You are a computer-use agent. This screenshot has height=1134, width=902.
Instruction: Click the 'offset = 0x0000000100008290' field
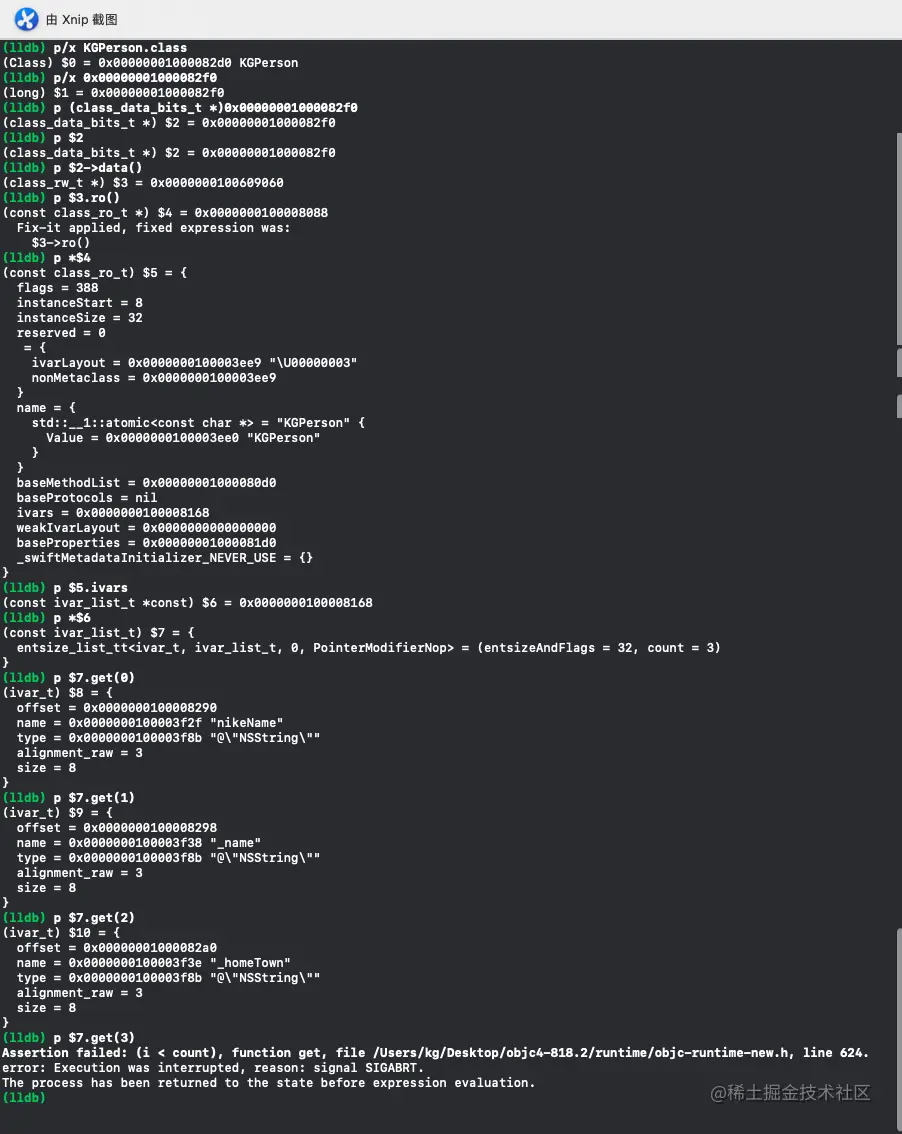point(116,708)
